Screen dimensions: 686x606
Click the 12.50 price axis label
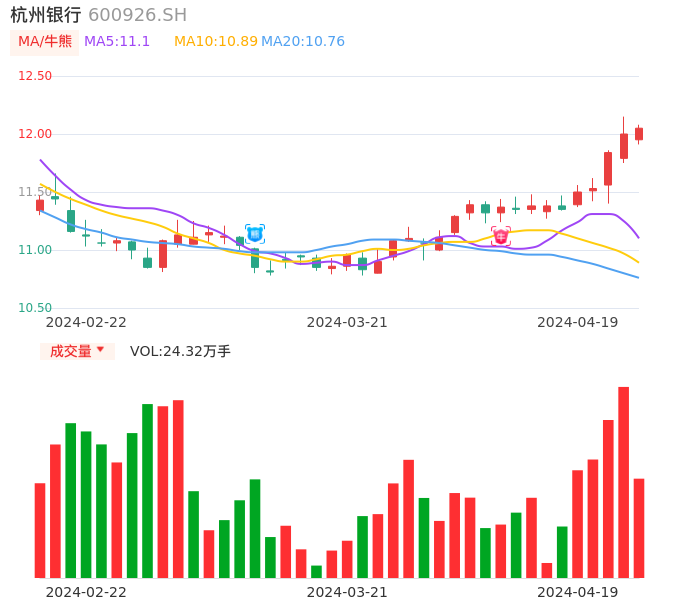pos(35,76)
